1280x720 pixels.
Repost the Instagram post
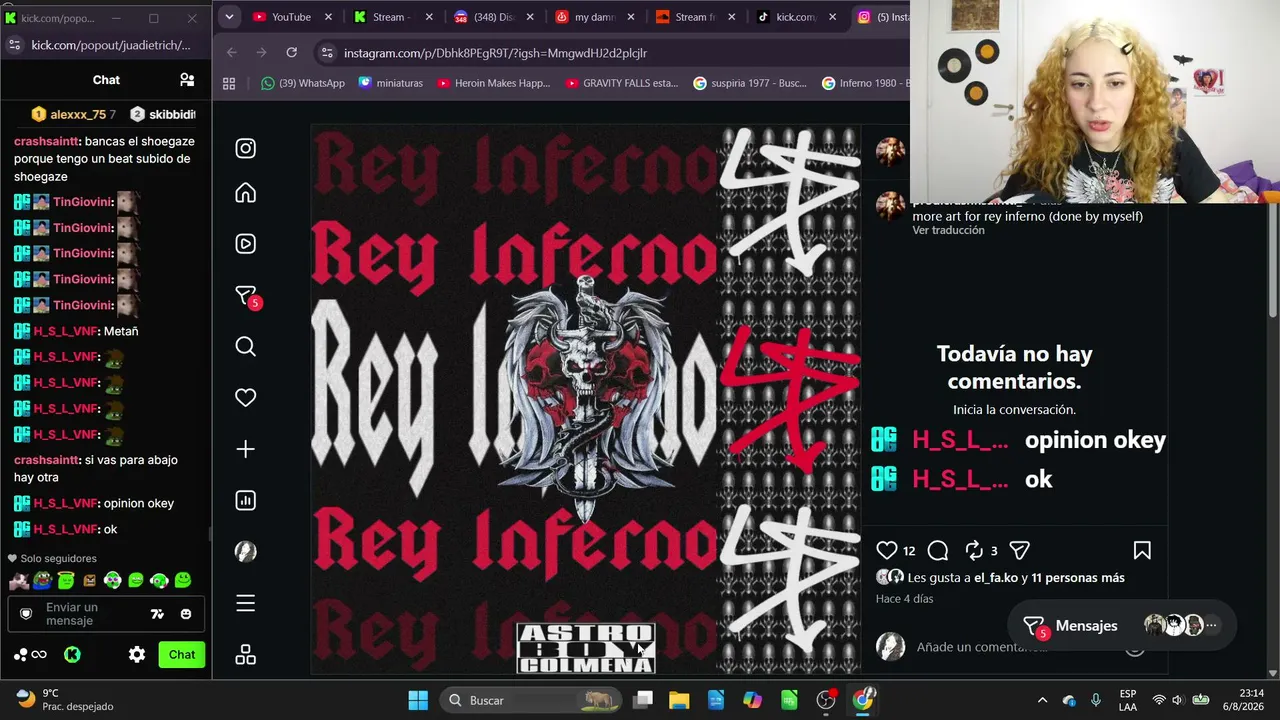point(974,550)
